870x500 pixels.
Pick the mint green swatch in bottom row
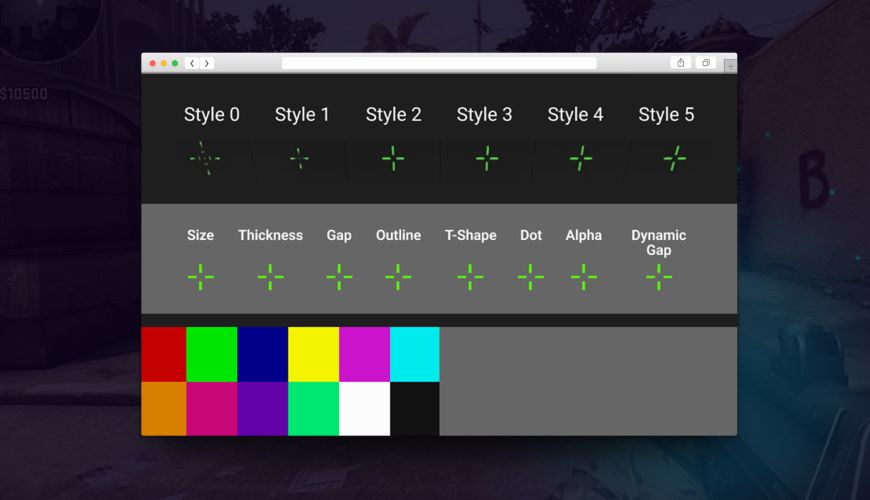[313, 408]
